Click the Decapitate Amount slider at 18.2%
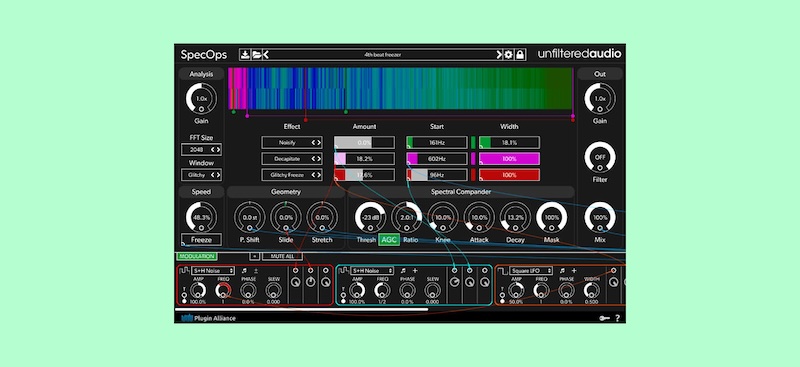Viewport: 800px width, 367px height. [x=364, y=159]
